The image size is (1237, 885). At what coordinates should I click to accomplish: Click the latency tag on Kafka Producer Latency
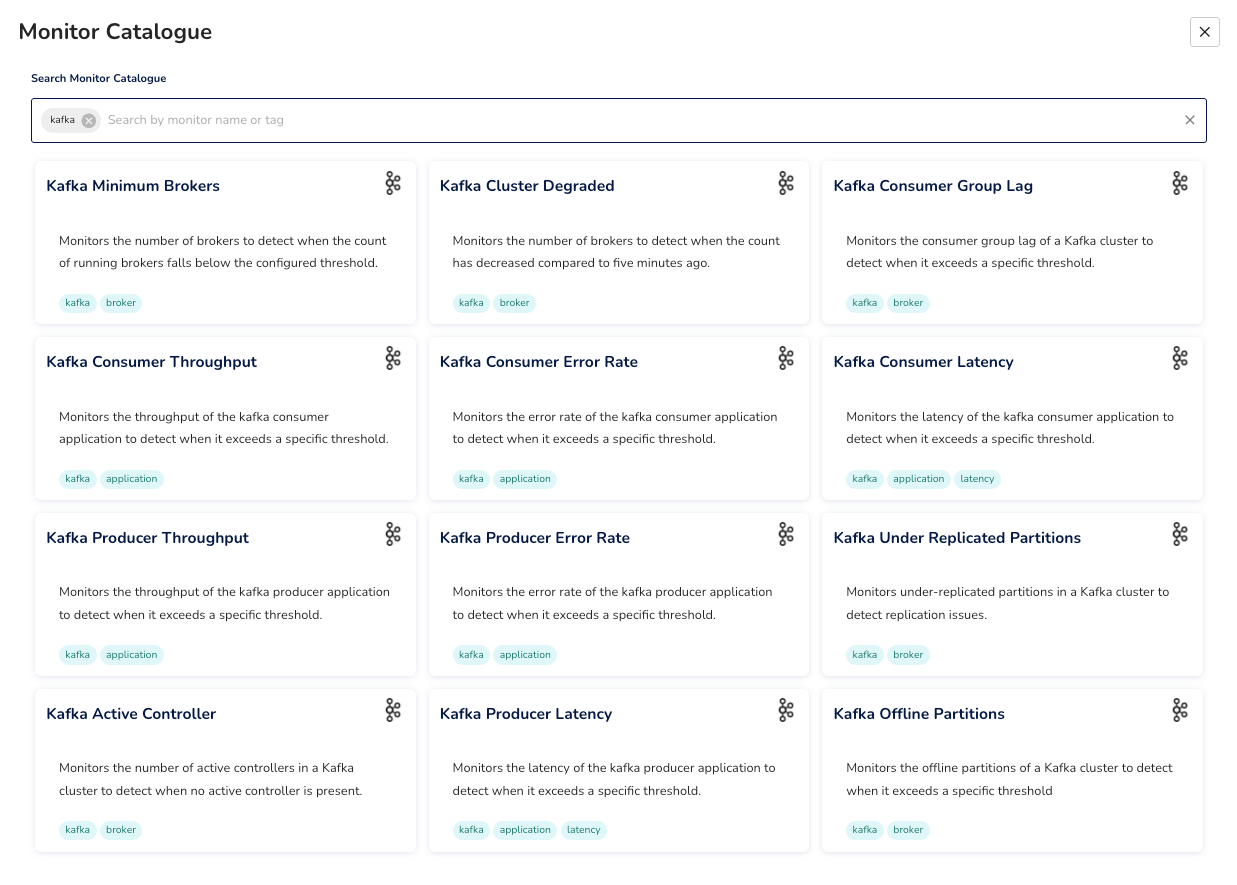(x=584, y=831)
